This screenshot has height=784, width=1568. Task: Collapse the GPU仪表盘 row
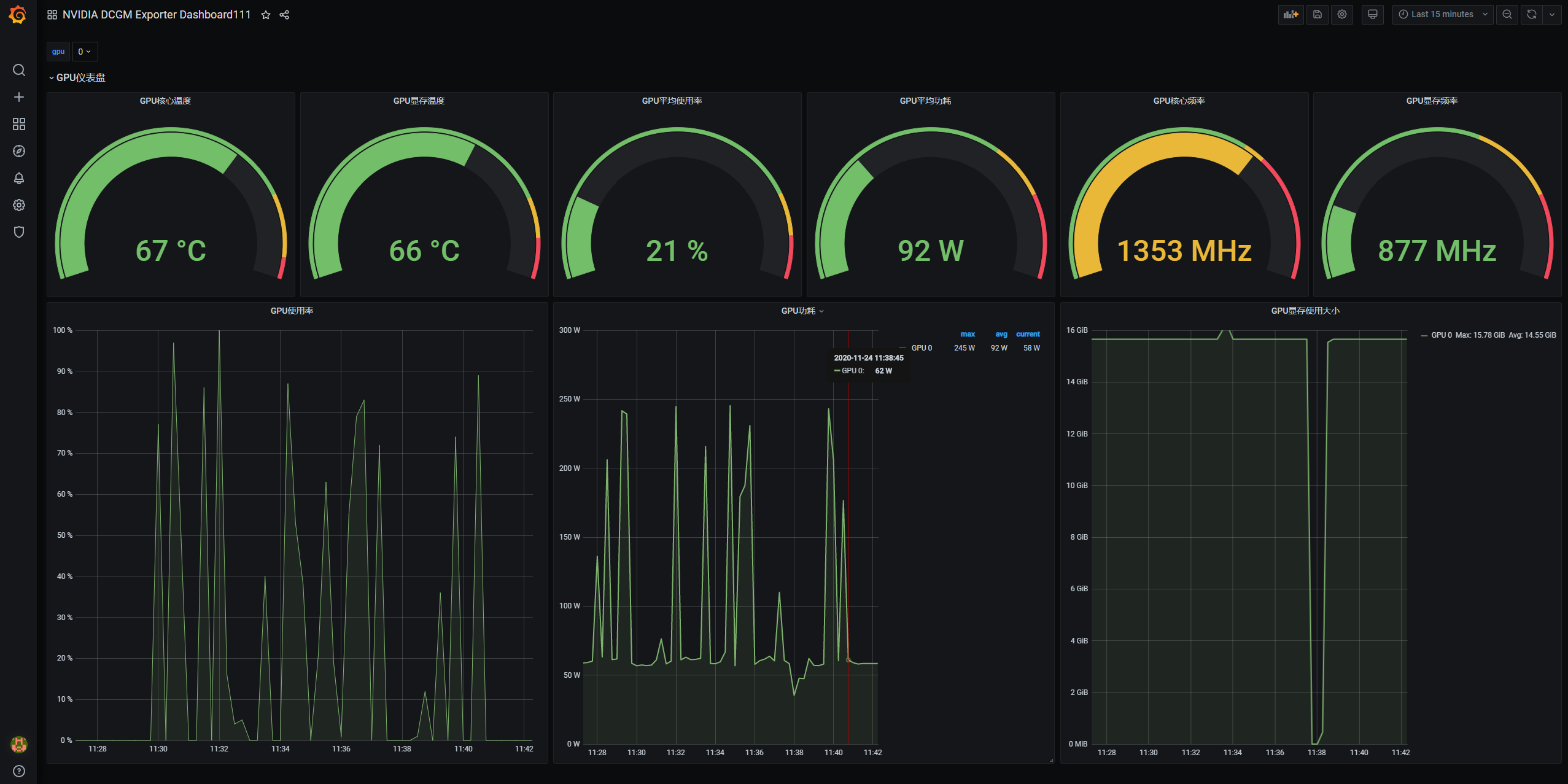tap(80, 77)
